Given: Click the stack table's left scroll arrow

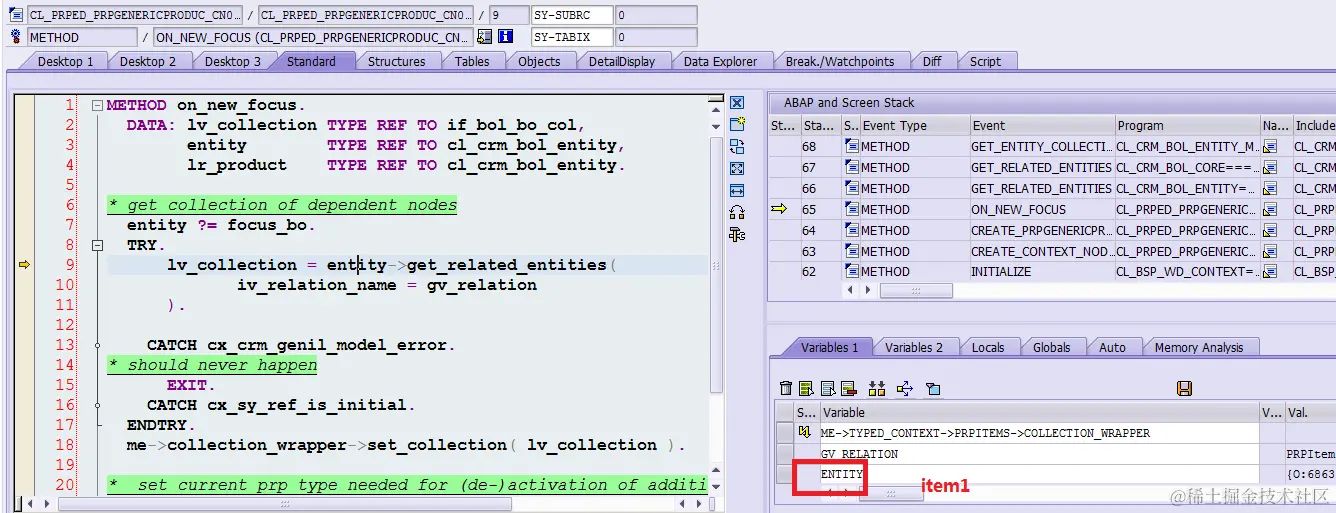Looking at the screenshot, I should coord(852,290).
